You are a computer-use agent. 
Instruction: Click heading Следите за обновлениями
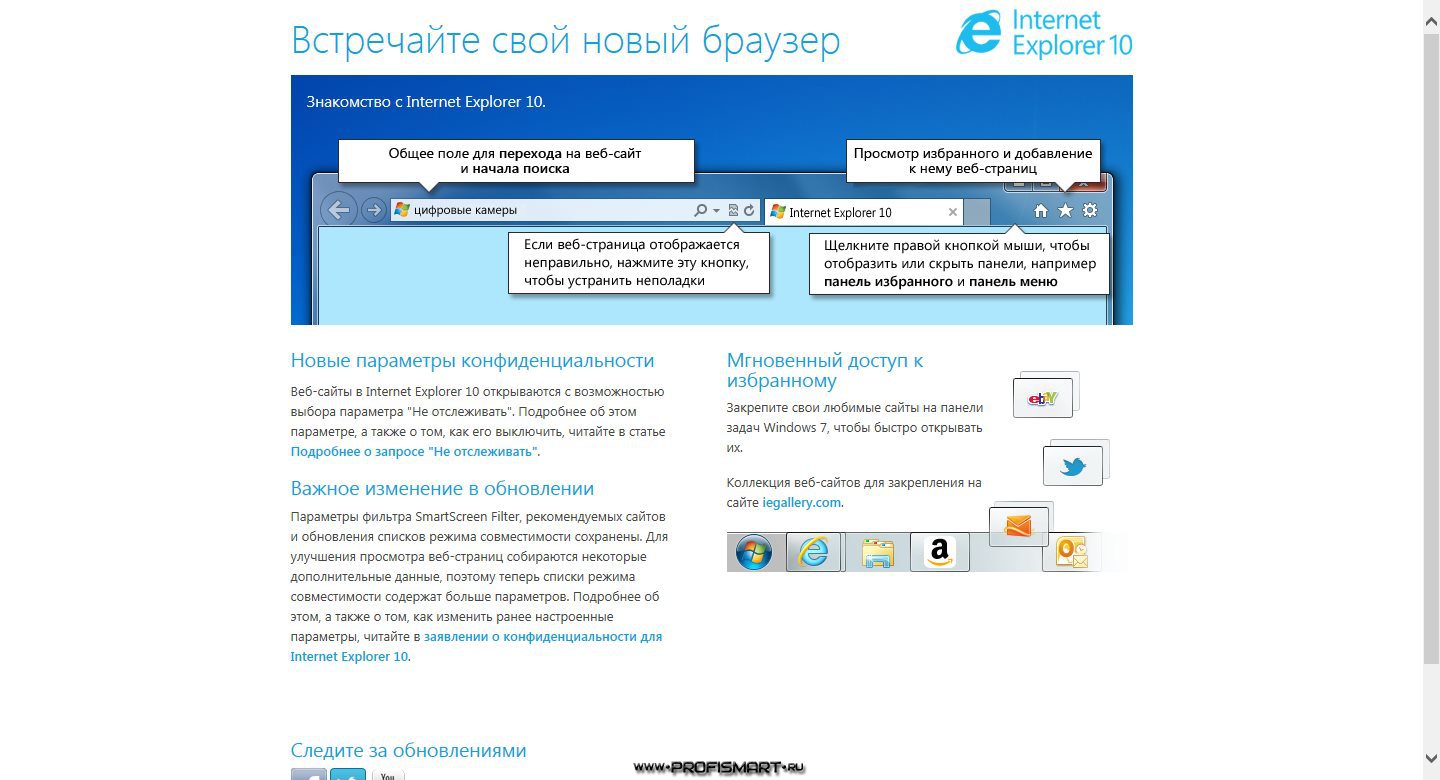point(408,750)
